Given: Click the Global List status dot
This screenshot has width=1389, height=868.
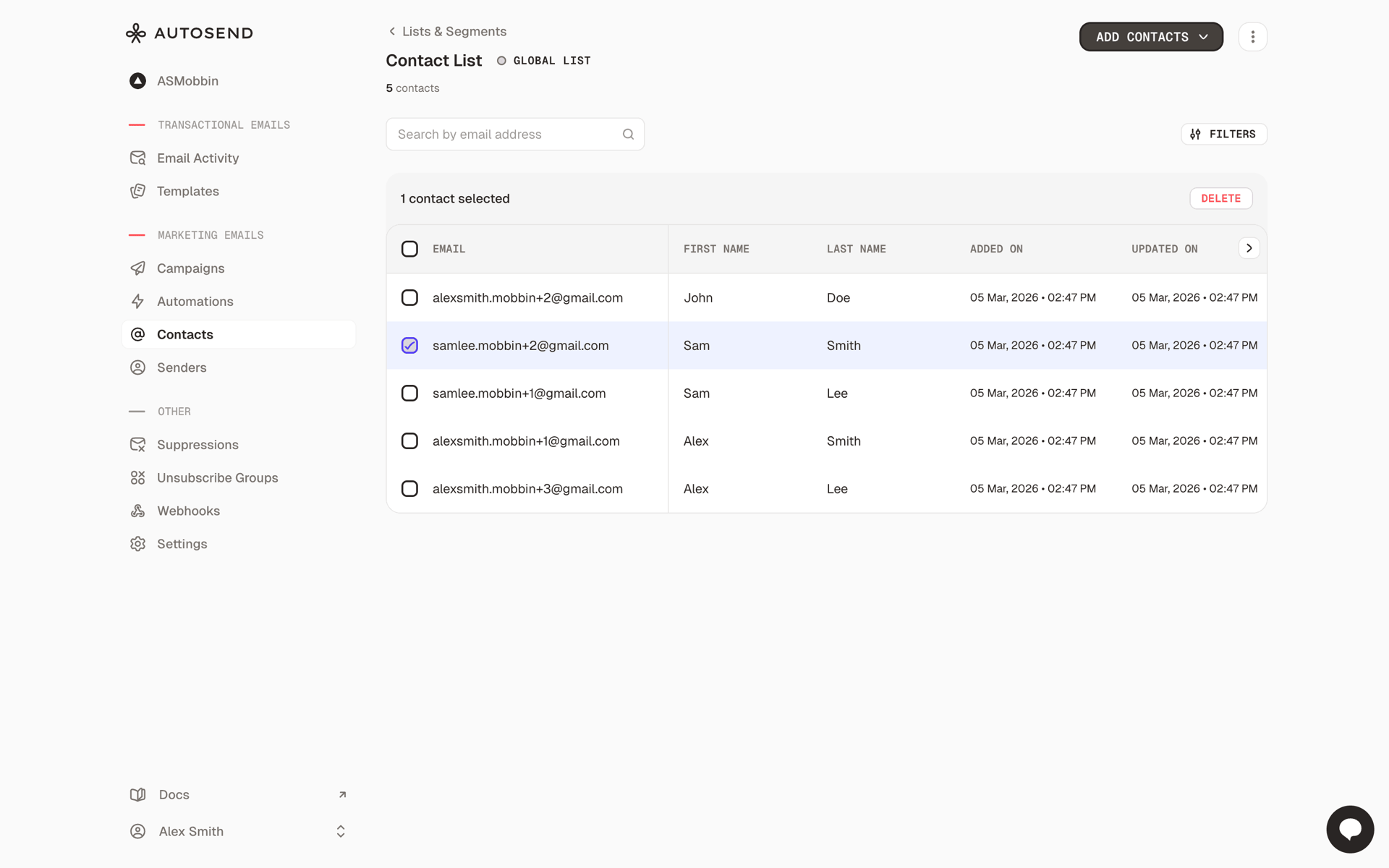Looking at the screenshot, I should pos(501,61).
